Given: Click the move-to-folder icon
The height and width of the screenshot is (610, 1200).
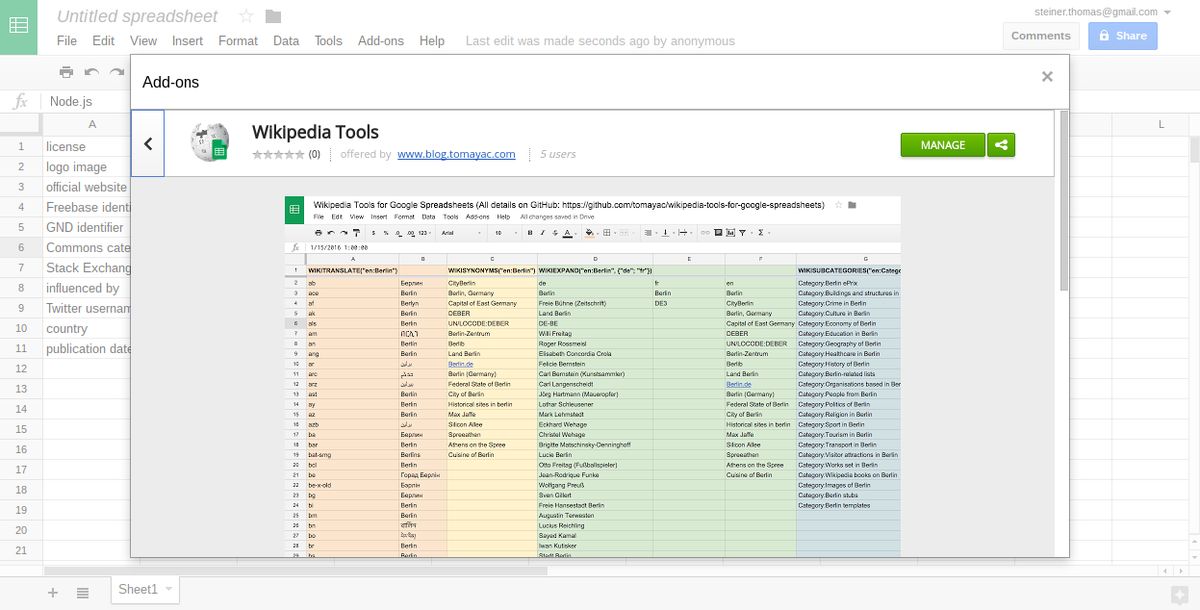Looking at the screenshot, I should coord(273,16).
